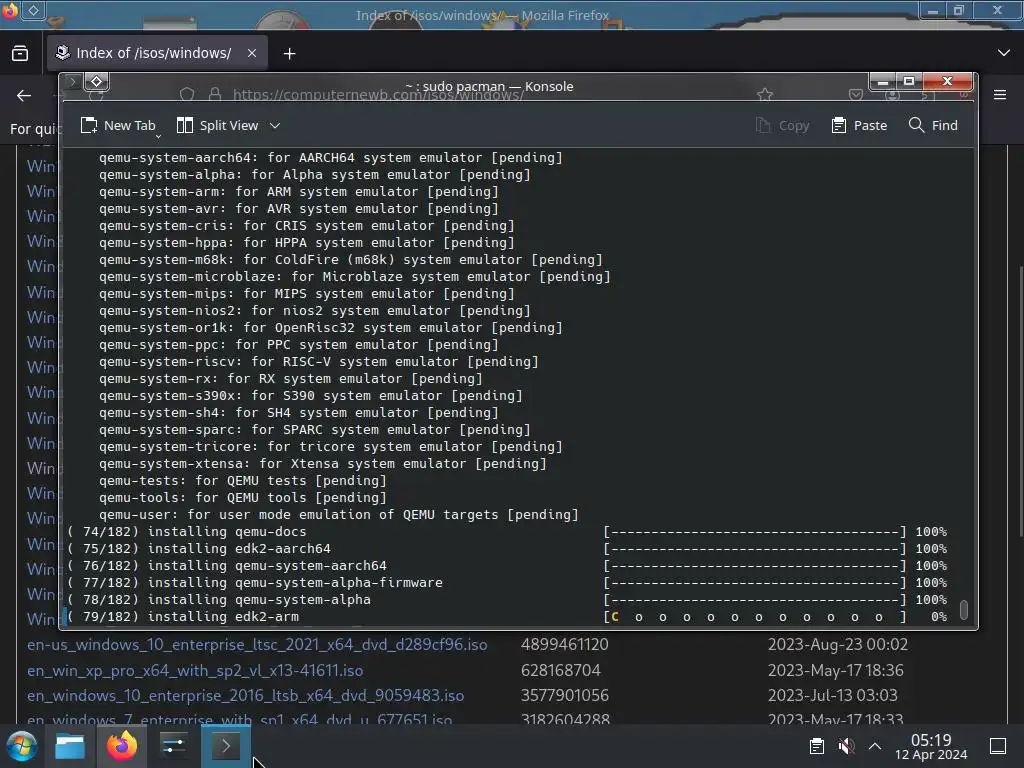Click the Konsole terminal scrollbar handle
Image resolution: width=1024 pixels, height=768 pixels.
pyautogui.click(x=963, y=609)
